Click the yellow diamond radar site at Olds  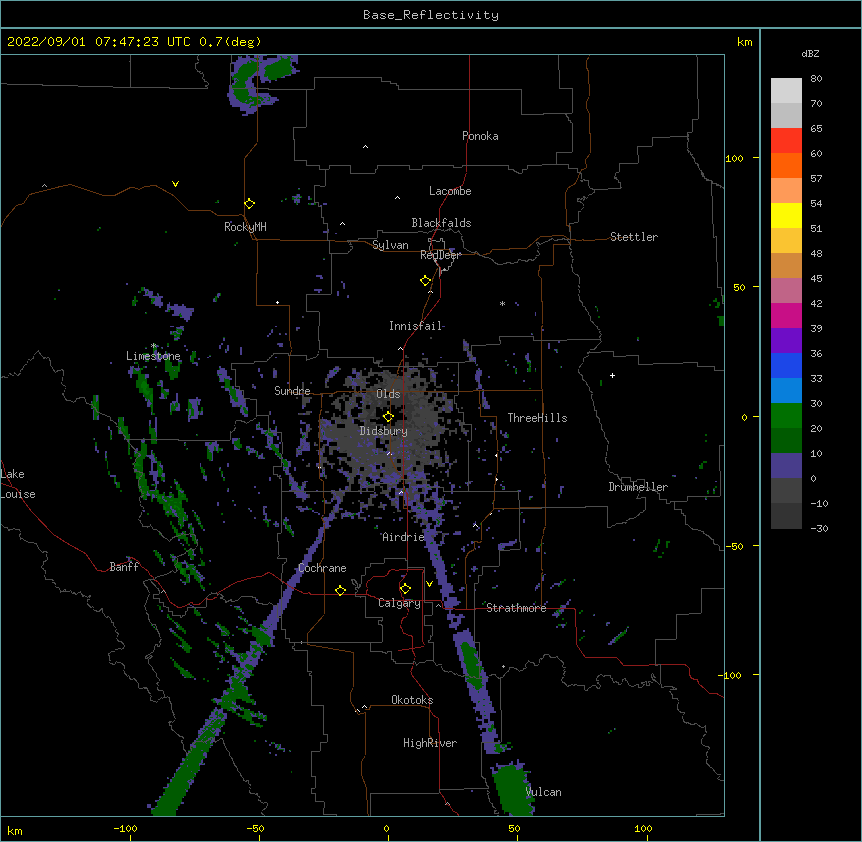(388, 417)
